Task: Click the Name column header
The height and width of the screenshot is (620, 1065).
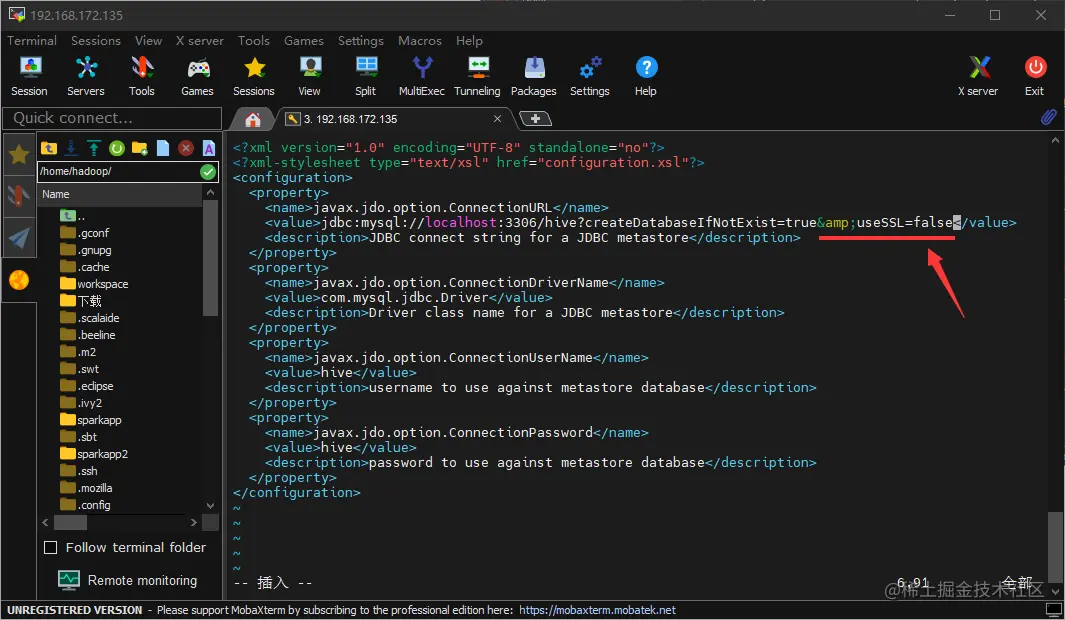Action: click(120, 194)
